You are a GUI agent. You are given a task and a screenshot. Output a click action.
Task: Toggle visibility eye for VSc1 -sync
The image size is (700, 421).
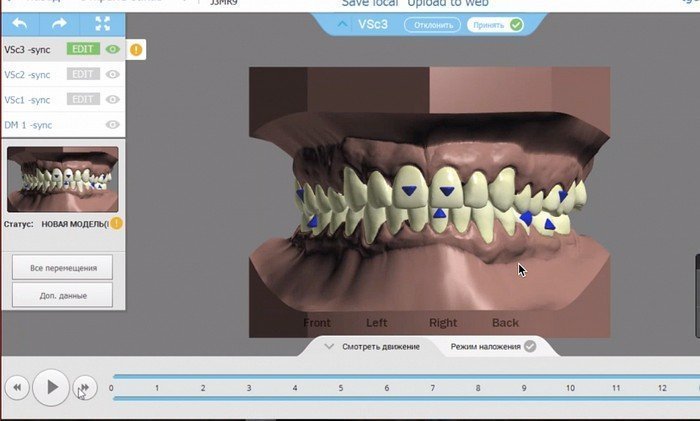[112, 99]
